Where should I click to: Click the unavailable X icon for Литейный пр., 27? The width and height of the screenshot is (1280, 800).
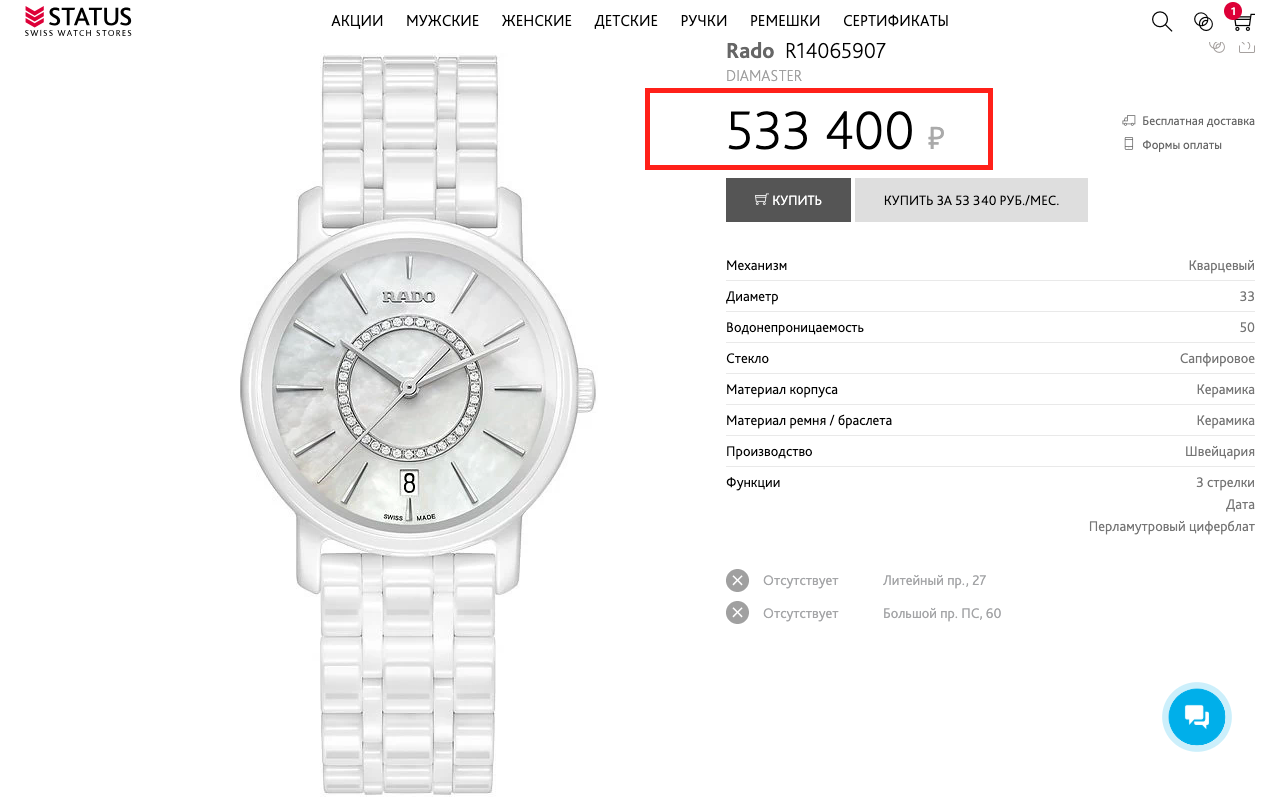click(x=737, y=581)
